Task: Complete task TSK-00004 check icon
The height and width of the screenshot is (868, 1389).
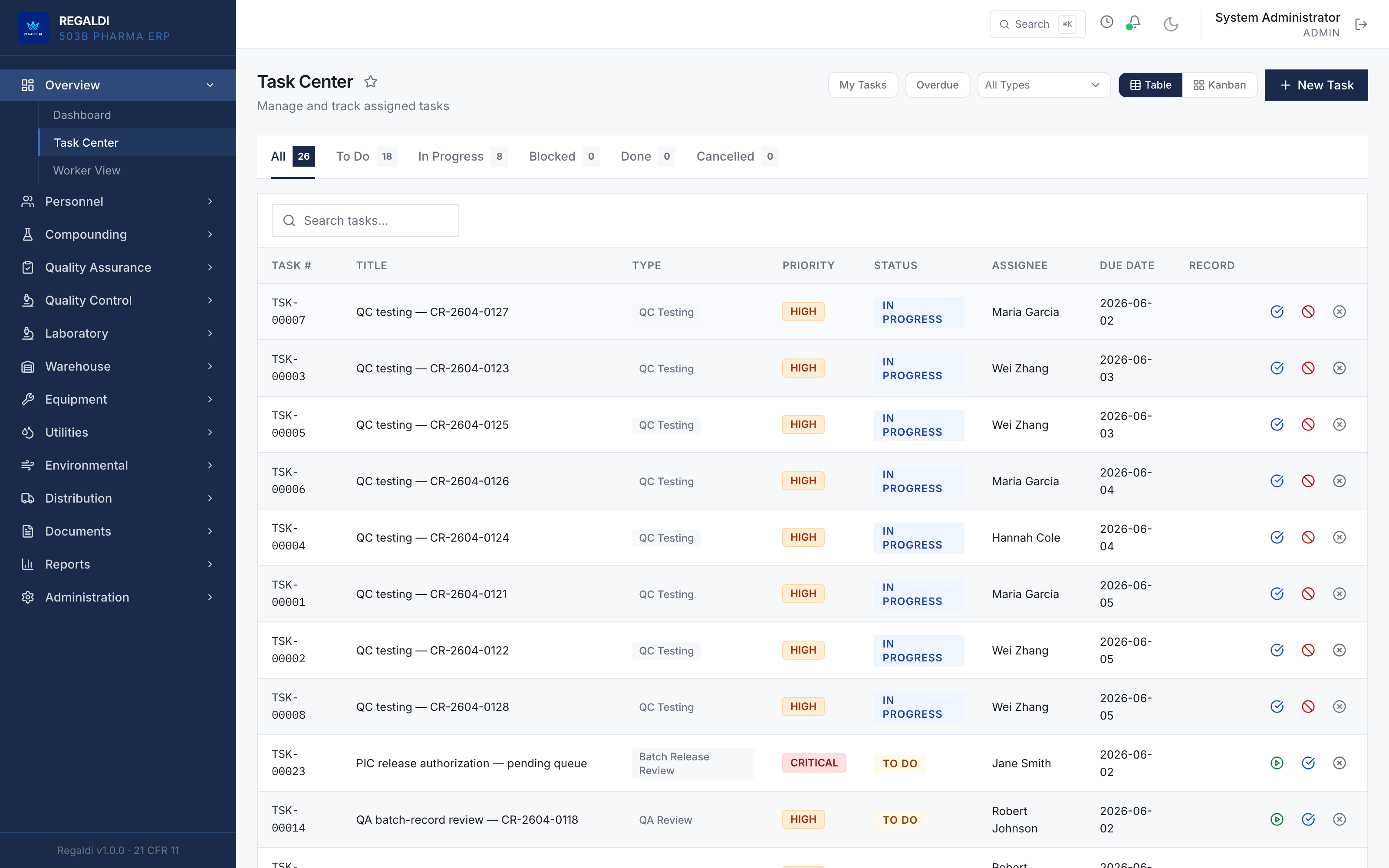Action: tap(1277, 537)
